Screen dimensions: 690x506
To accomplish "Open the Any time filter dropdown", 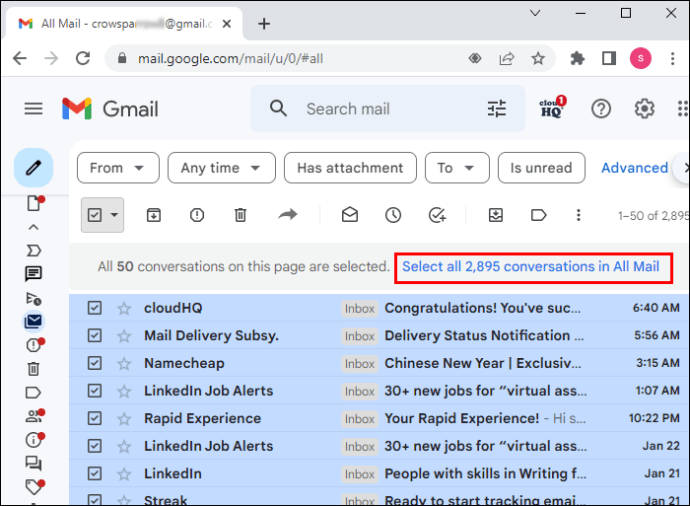I will click(221, 168).
